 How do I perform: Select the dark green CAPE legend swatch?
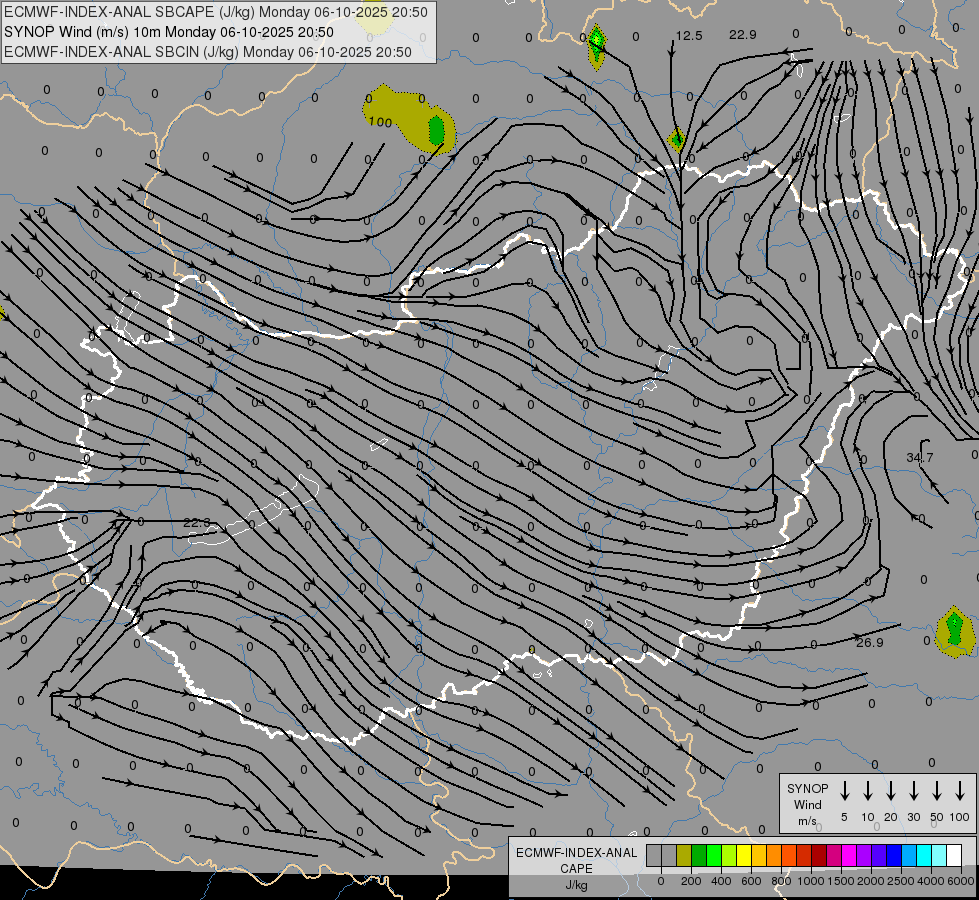tap(699, 855)
